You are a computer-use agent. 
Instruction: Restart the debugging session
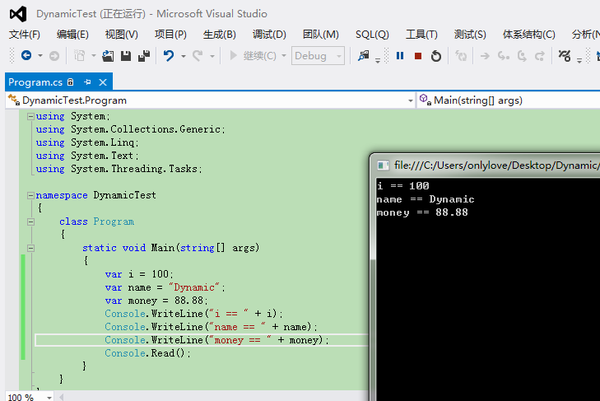pyautogui.click(x=436, y=56)
